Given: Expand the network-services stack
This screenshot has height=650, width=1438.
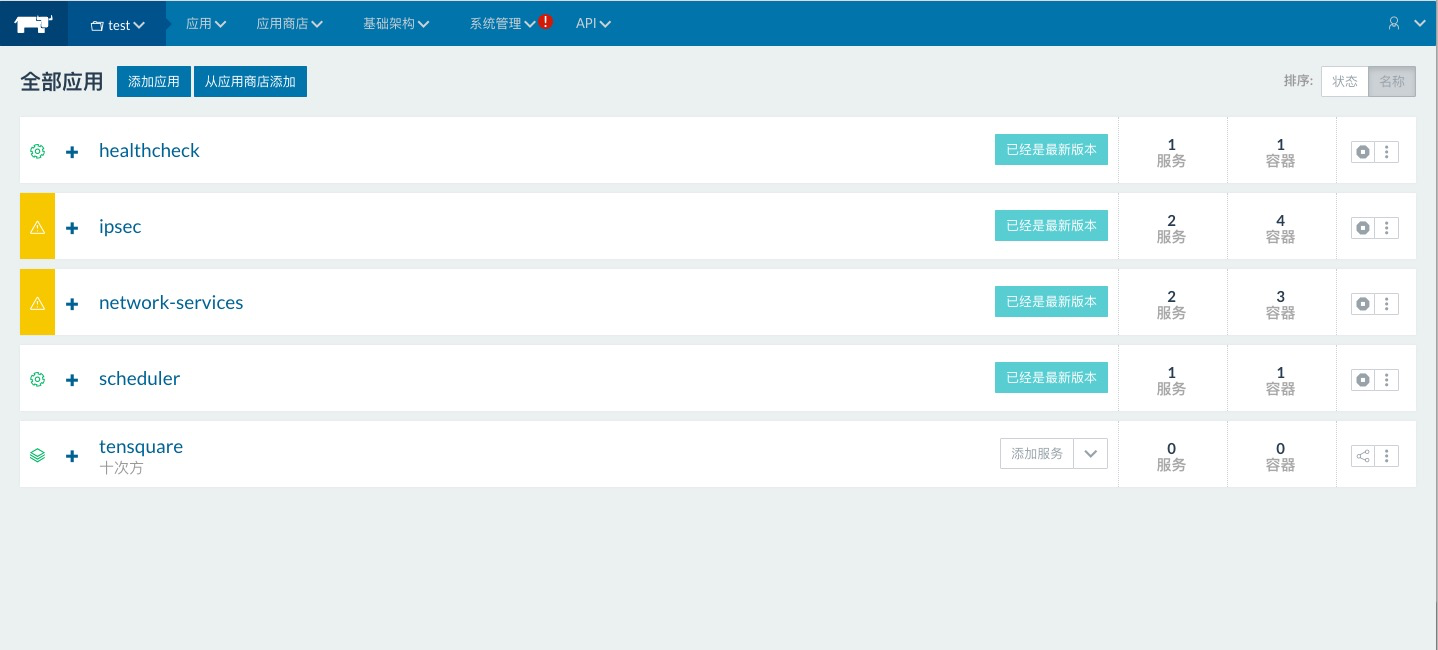Looking at the screenshot, I should pos(72,304).
